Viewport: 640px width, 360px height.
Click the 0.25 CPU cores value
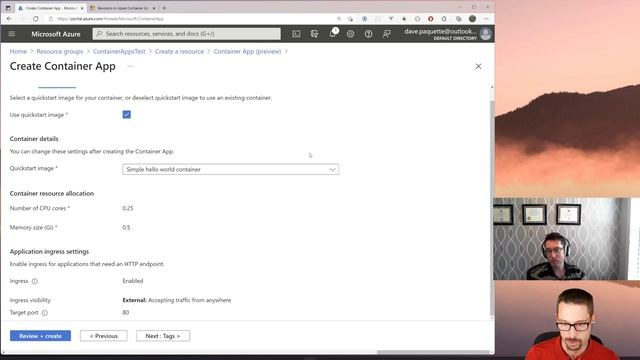(128, 208)
